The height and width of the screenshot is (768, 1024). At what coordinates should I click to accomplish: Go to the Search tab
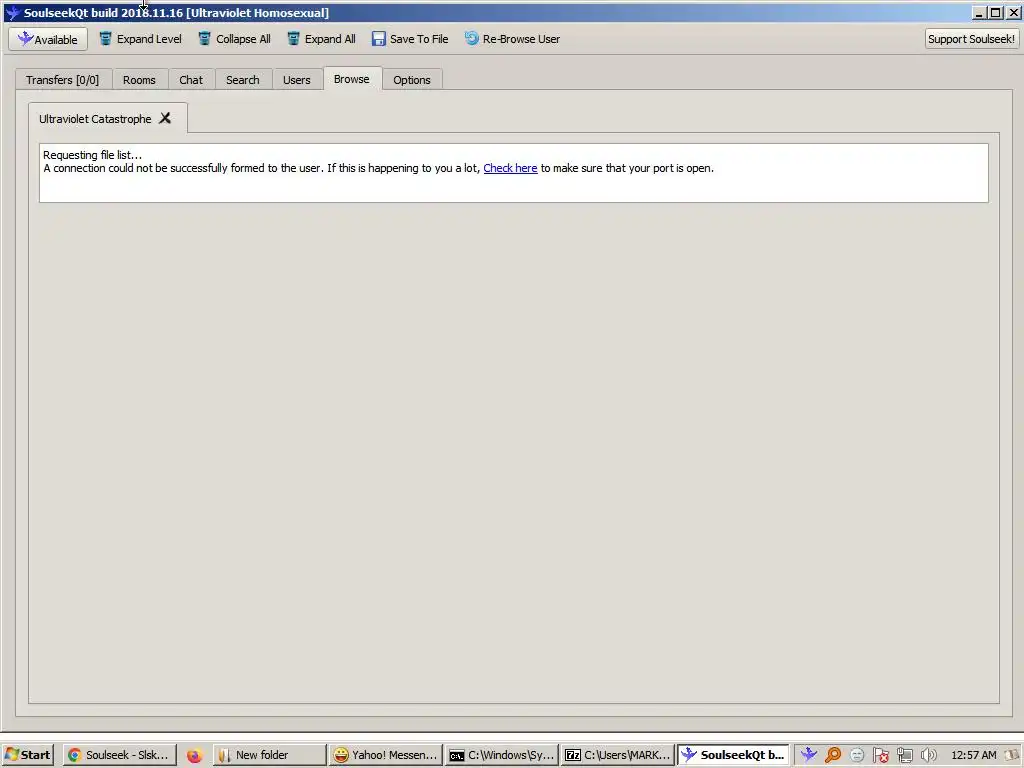point(242,80)
